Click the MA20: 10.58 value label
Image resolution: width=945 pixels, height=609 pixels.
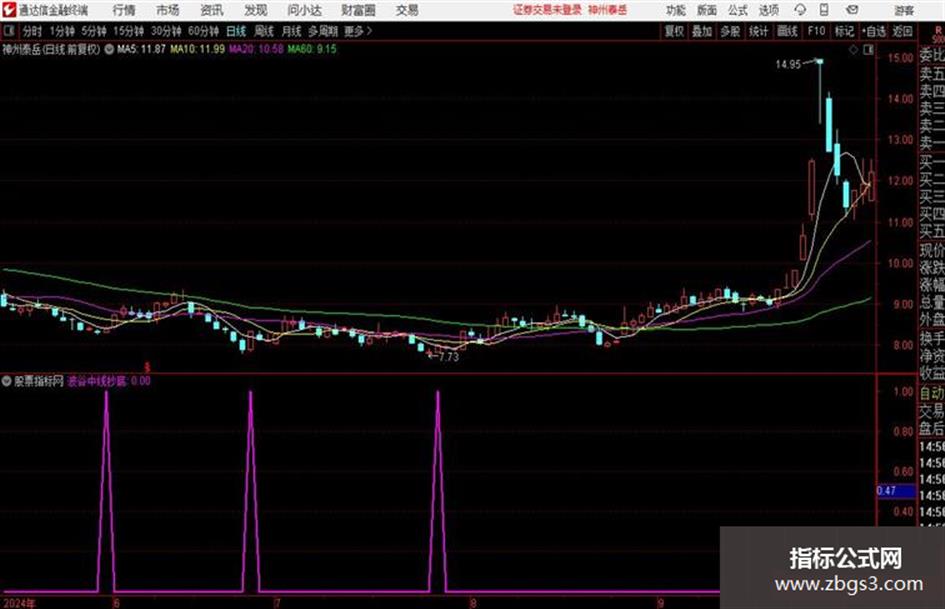click(256, 49)
